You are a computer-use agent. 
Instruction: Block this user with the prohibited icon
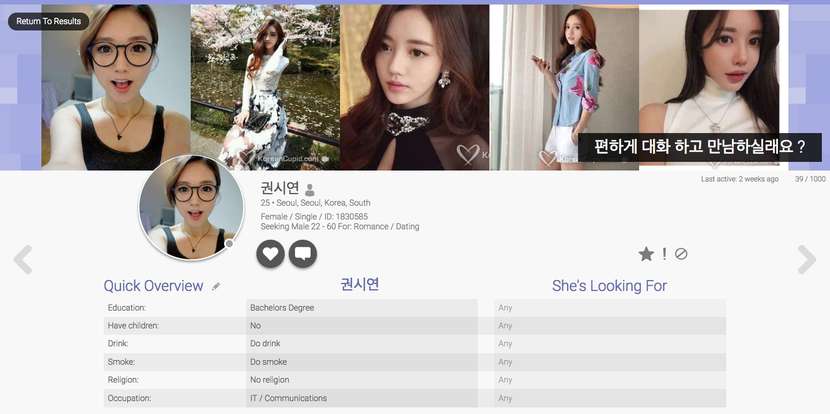pos(681,254)
